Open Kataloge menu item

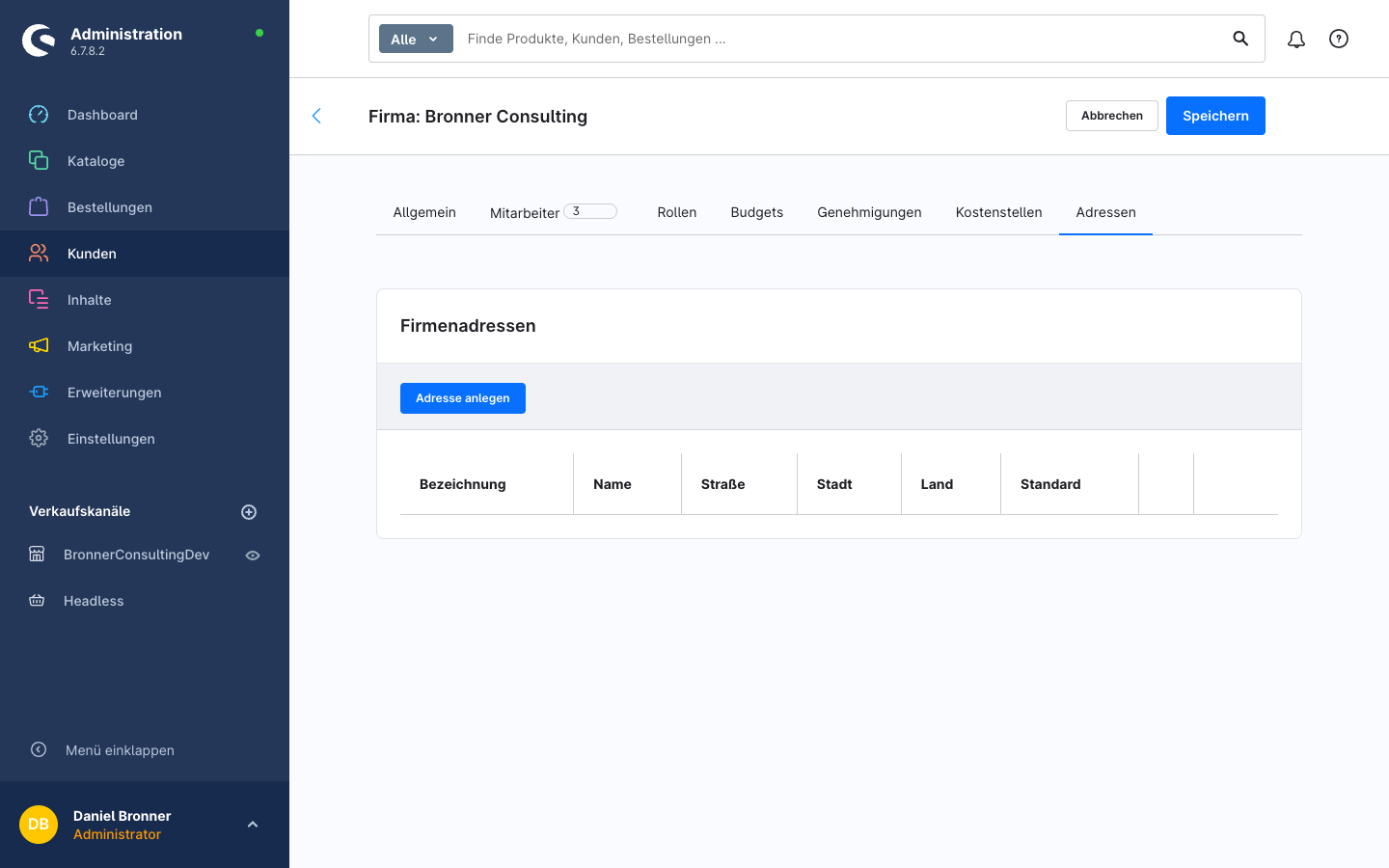[145, 161]
